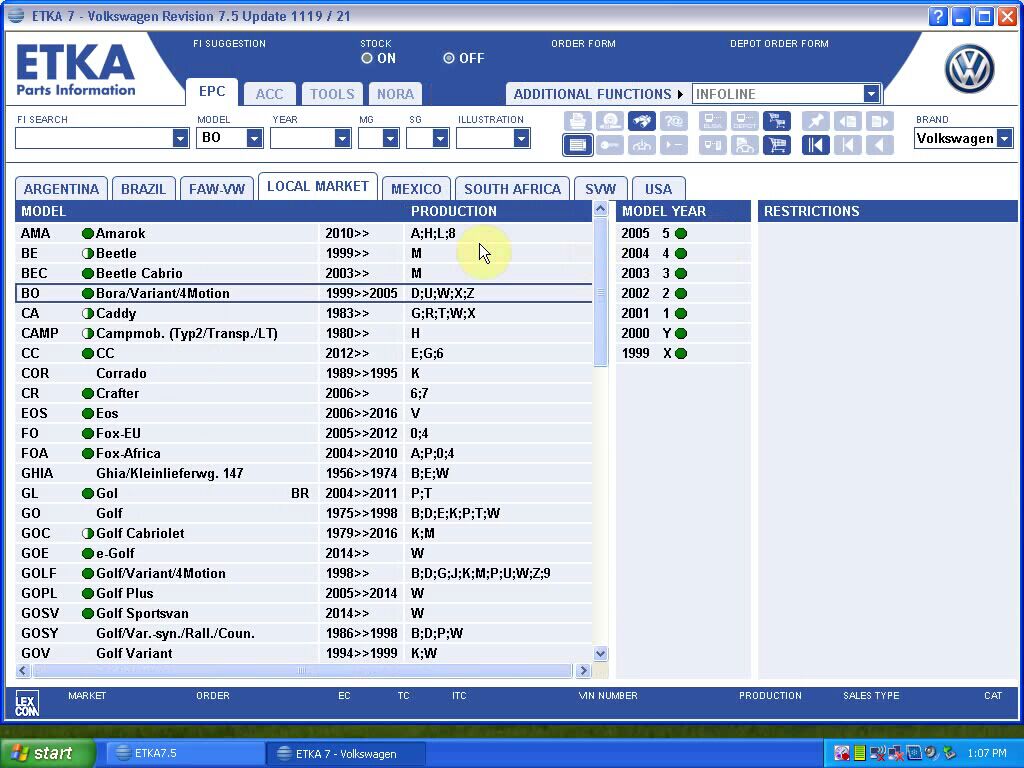This screenshot has width=1024, height=768.
Task: Click the model list vertical scrollbar thumb
Action: (x=600, y=292)
